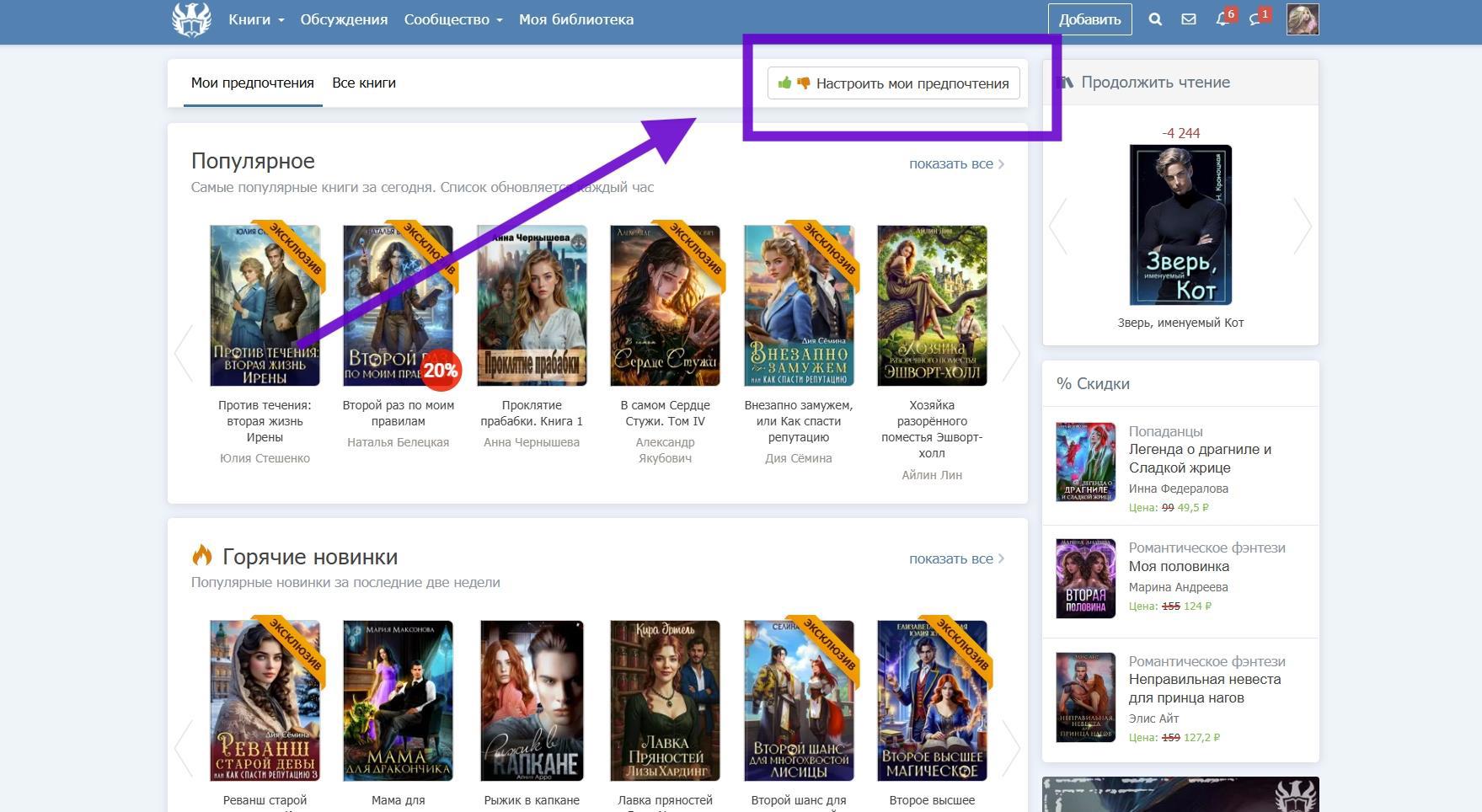1482x812 pixels.
Task: Open messages via the envelope icon
Action: pyautogui.click(x=1188, y=19)
